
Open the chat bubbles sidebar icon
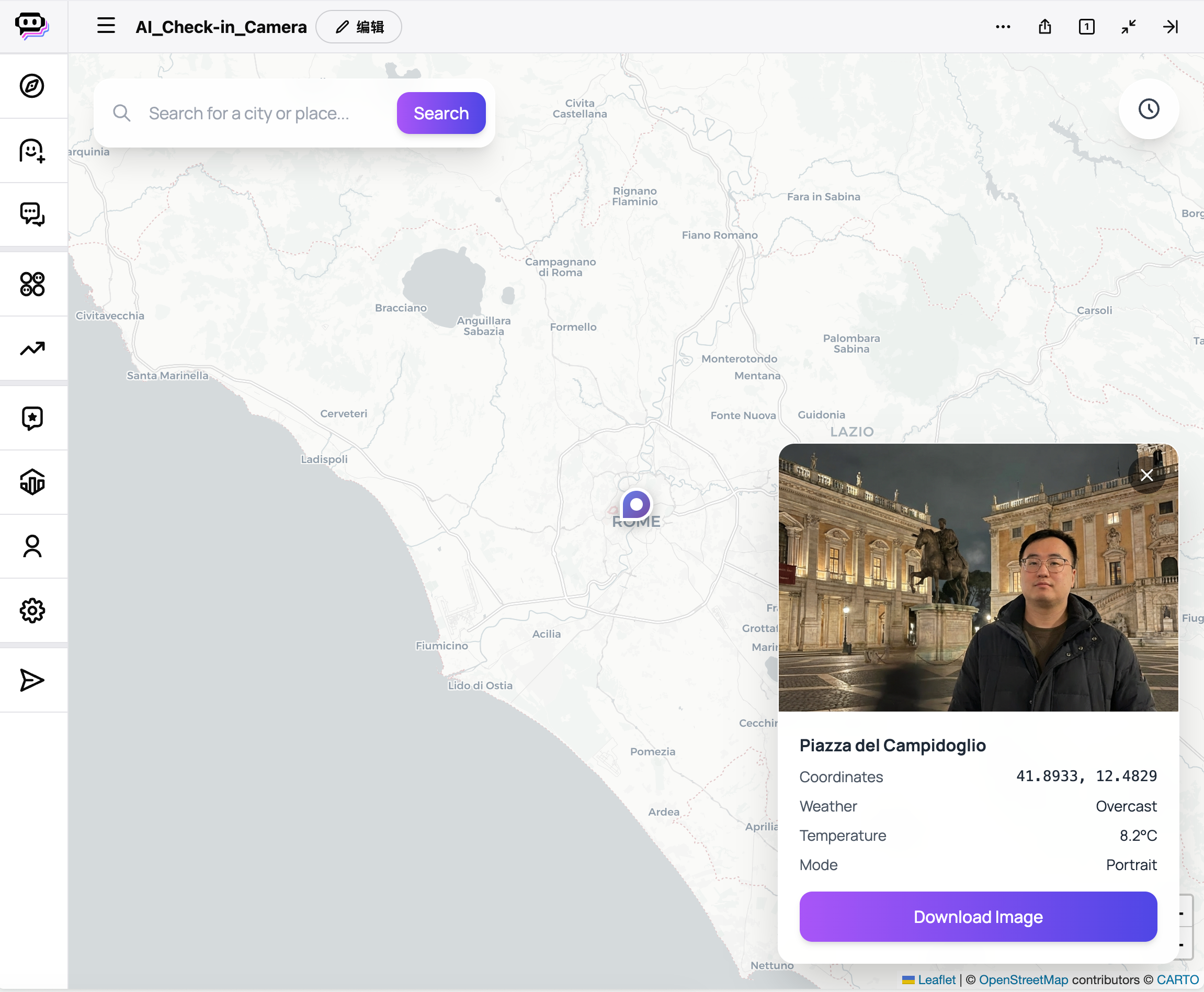point(32,215)
